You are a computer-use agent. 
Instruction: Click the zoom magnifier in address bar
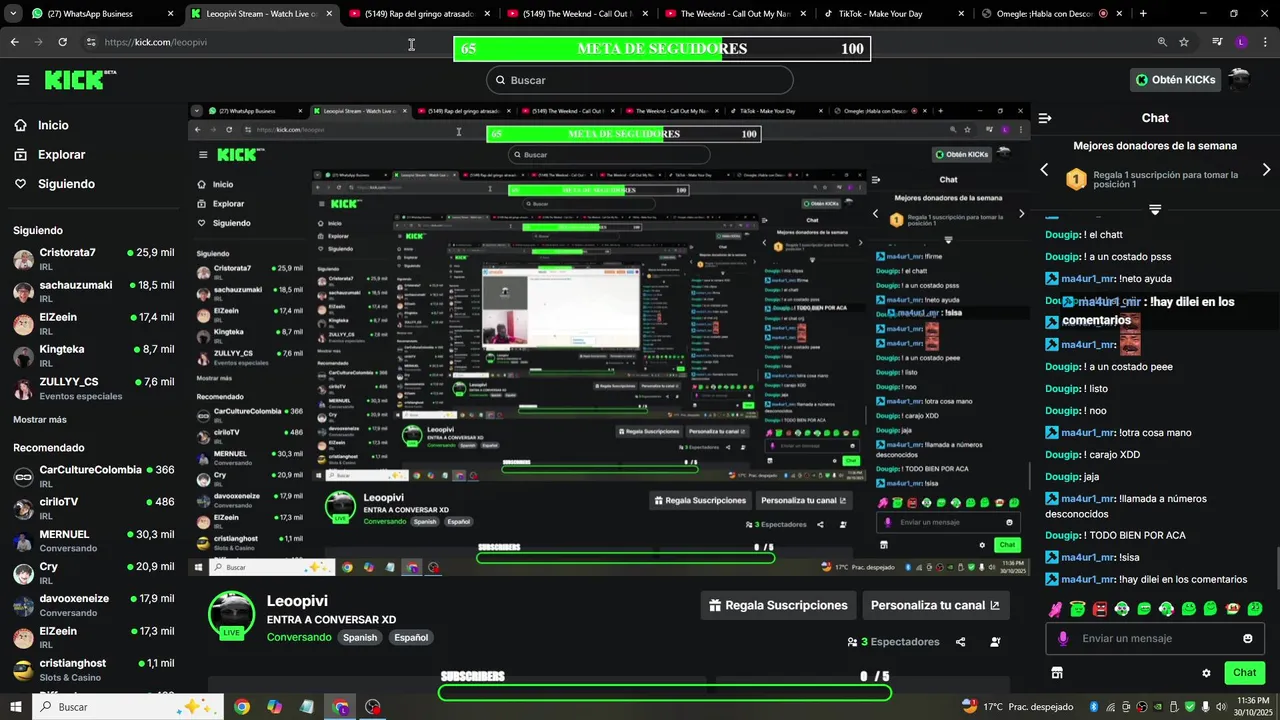1162,42
